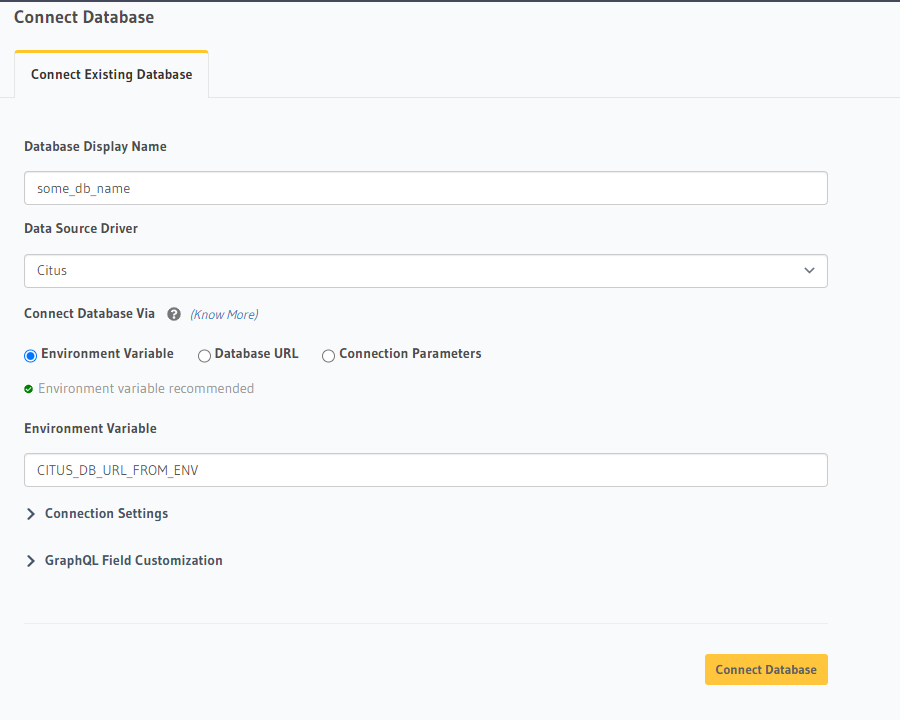Viewport: 900px width, 720px height.
Task: Click the Database URL option label
Action: [x=256, y=354]
